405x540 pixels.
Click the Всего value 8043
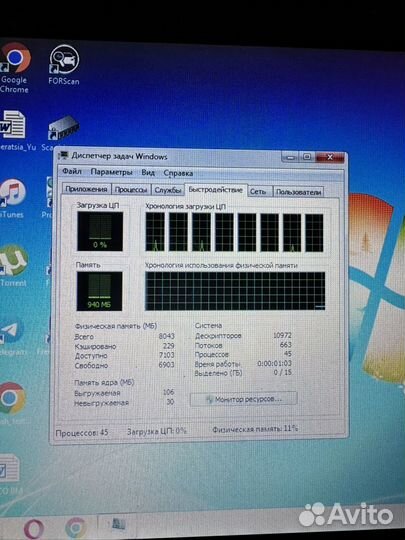point(166,336)
